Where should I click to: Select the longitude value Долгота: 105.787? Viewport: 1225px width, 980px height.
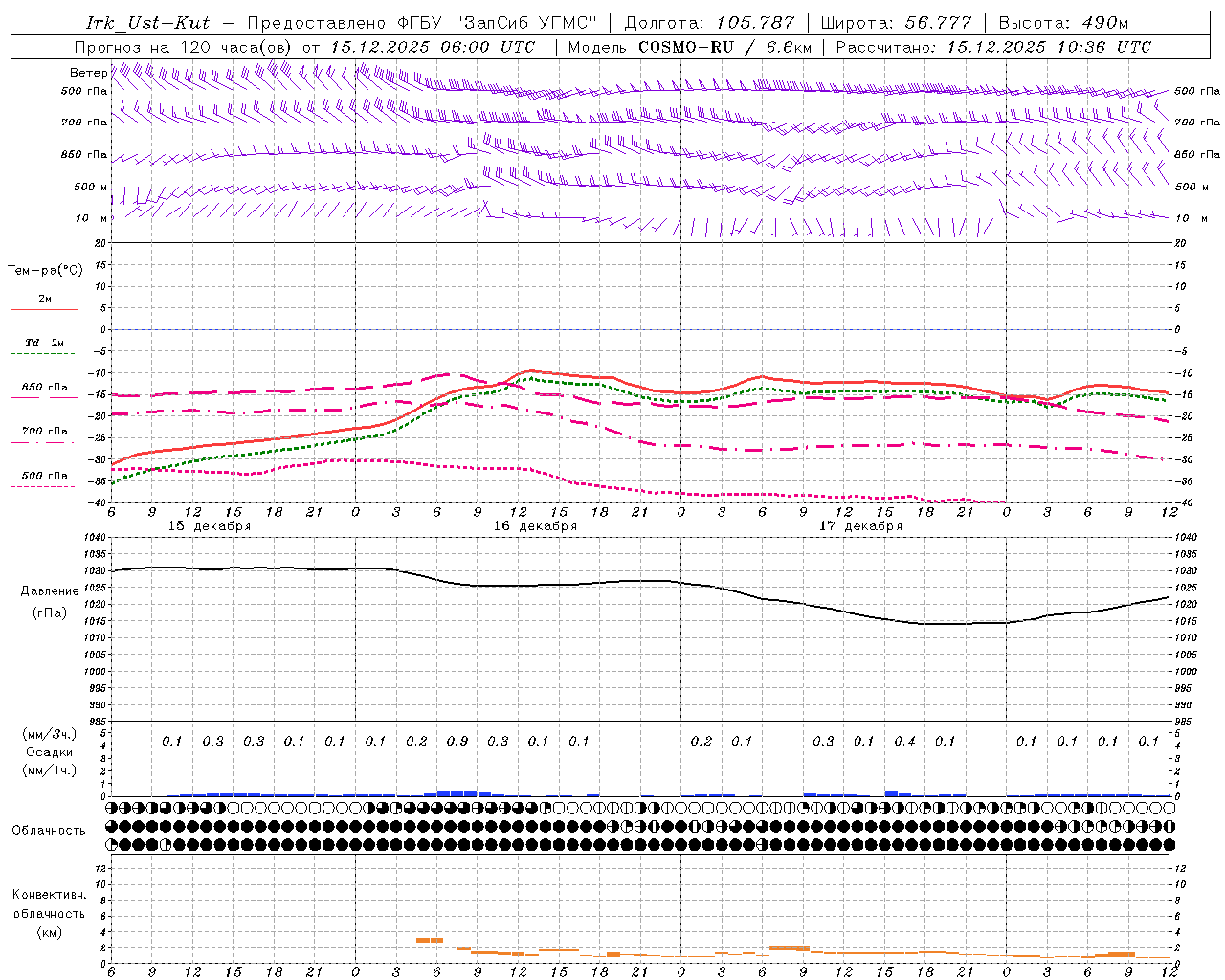pyautogui.click(x=709, y=23)
